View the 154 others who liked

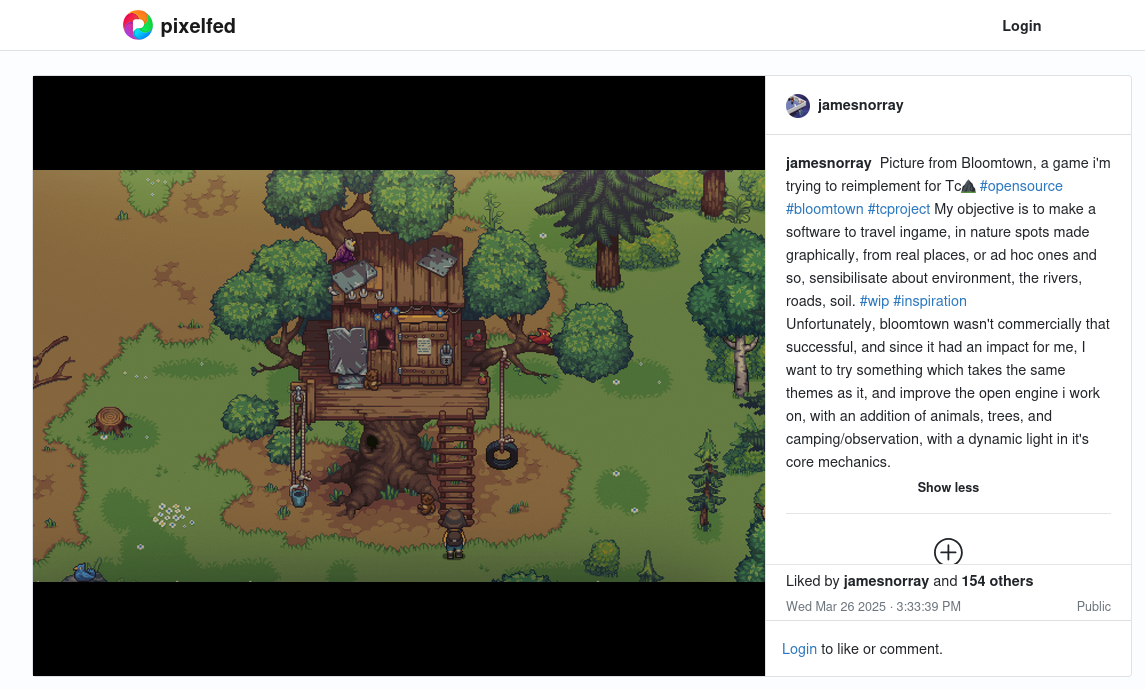pos(997,581)
